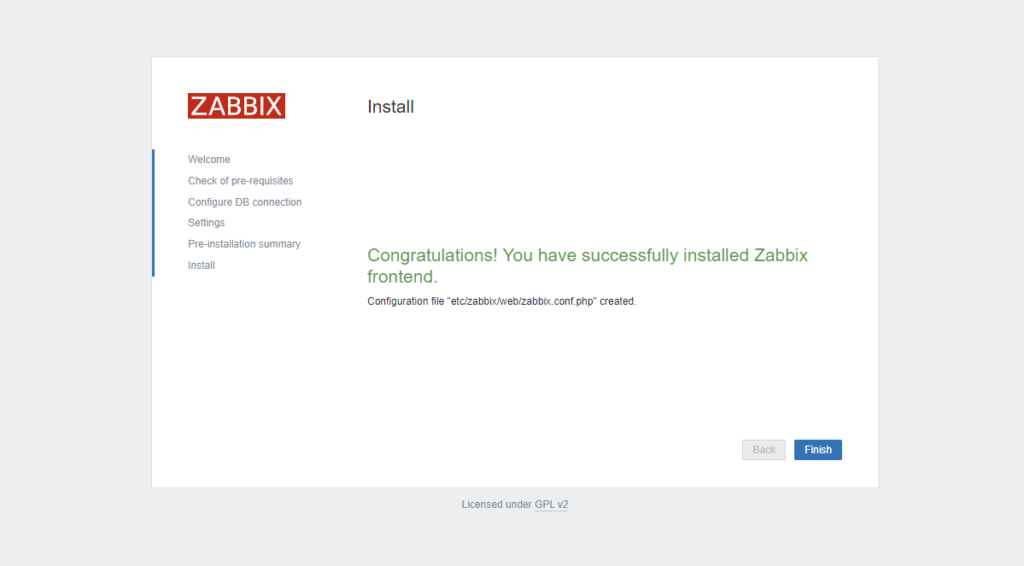Click the word "created." after file path
The height and width of the screenshot is (566, 1024).
pos(618,302)
